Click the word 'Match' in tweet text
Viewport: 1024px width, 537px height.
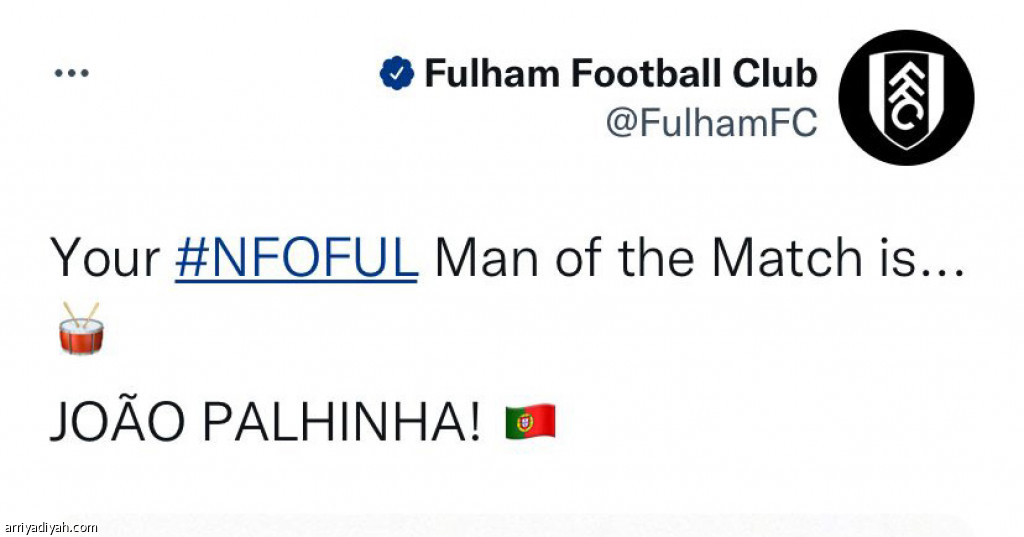point(787,258)
